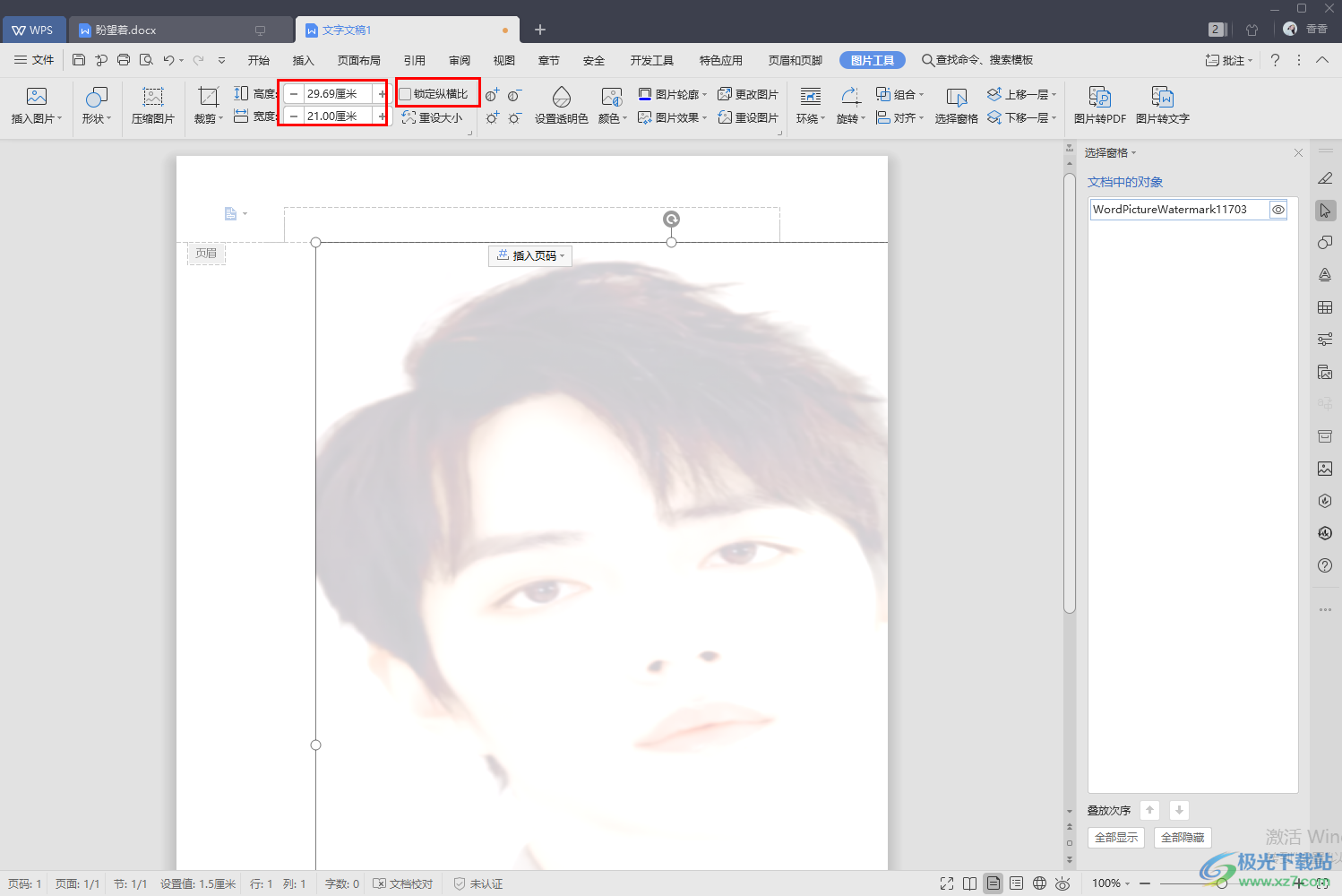Click the zoom slider in the status bar

tap(1221, 883)
